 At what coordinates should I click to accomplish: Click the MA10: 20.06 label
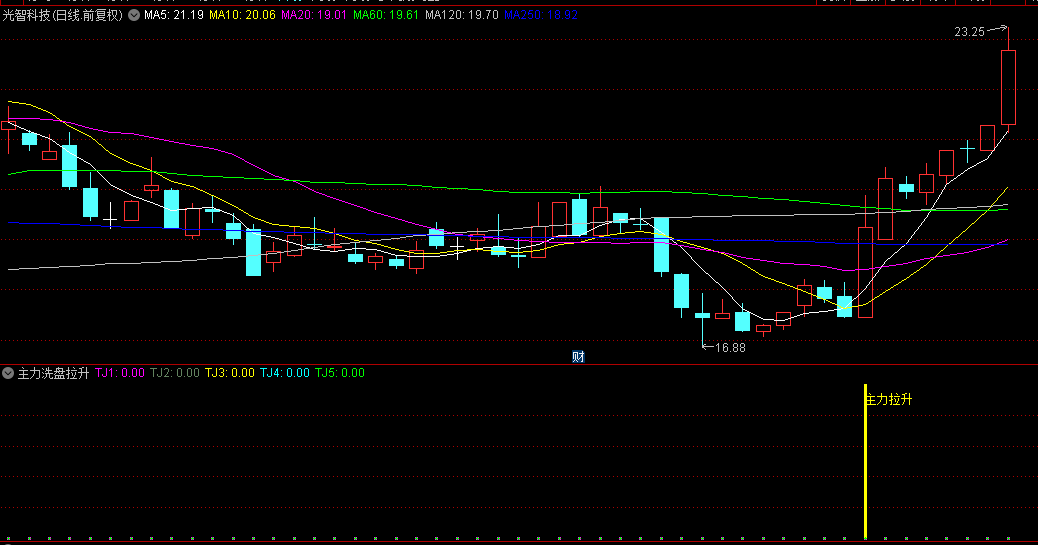[242, 15]
